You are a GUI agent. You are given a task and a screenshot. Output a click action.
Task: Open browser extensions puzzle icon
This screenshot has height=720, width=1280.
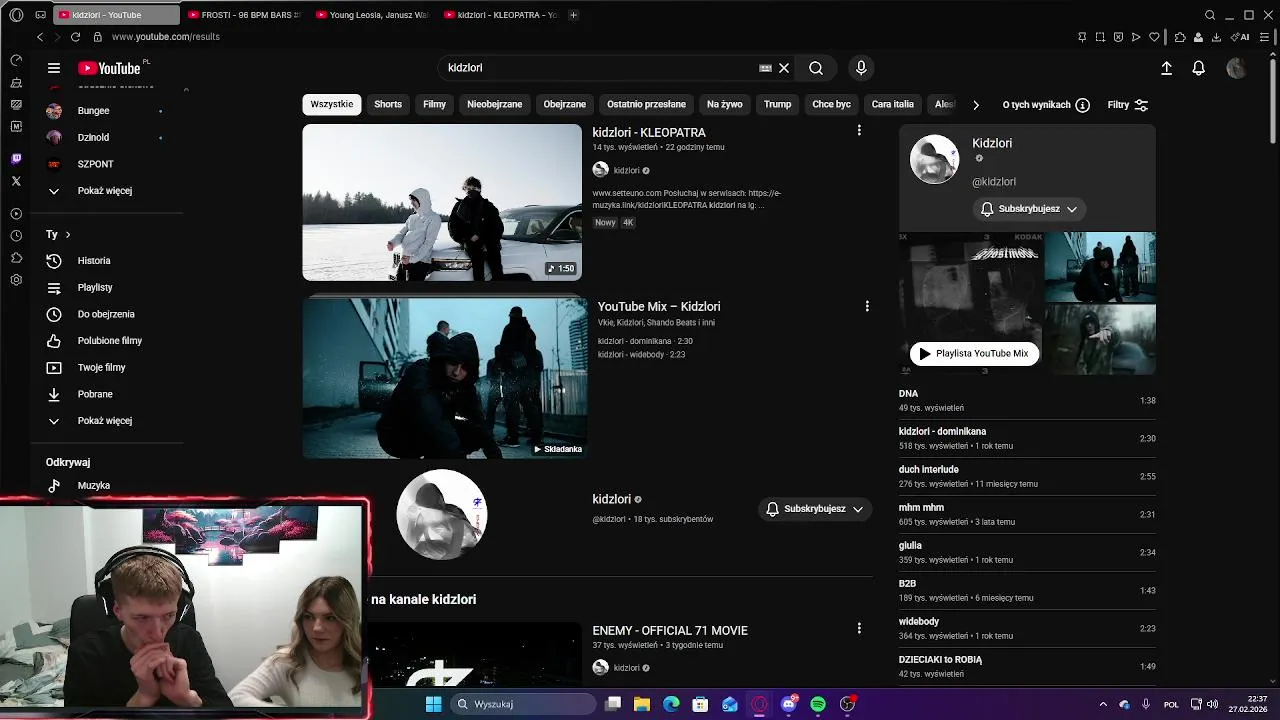[x=1180, y=37]
